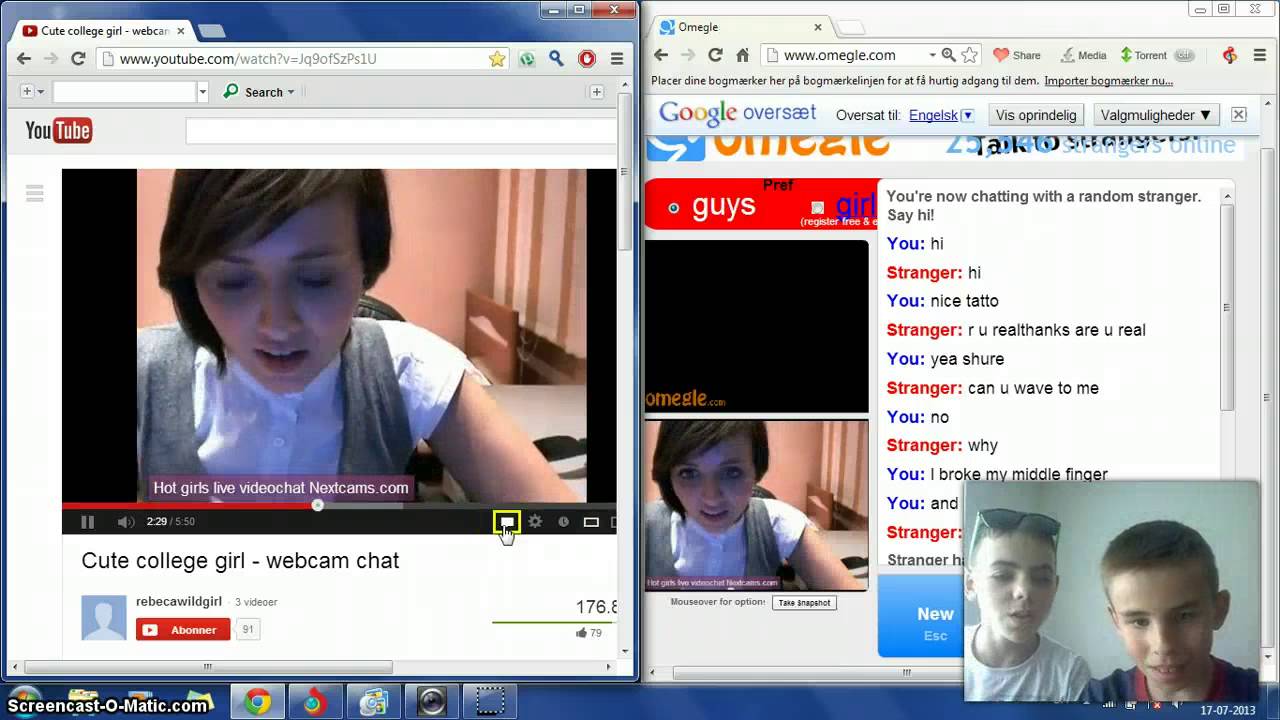
Task: Close the Omegle tab
Action: click(x=817, y=27)
